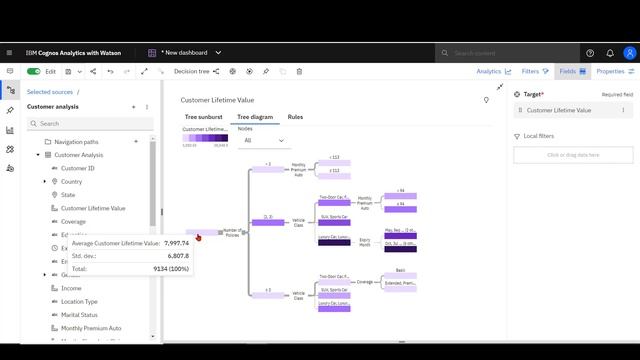640x360 pixels.
Task: Click the data source Search box
Action: tap(90, 123)
